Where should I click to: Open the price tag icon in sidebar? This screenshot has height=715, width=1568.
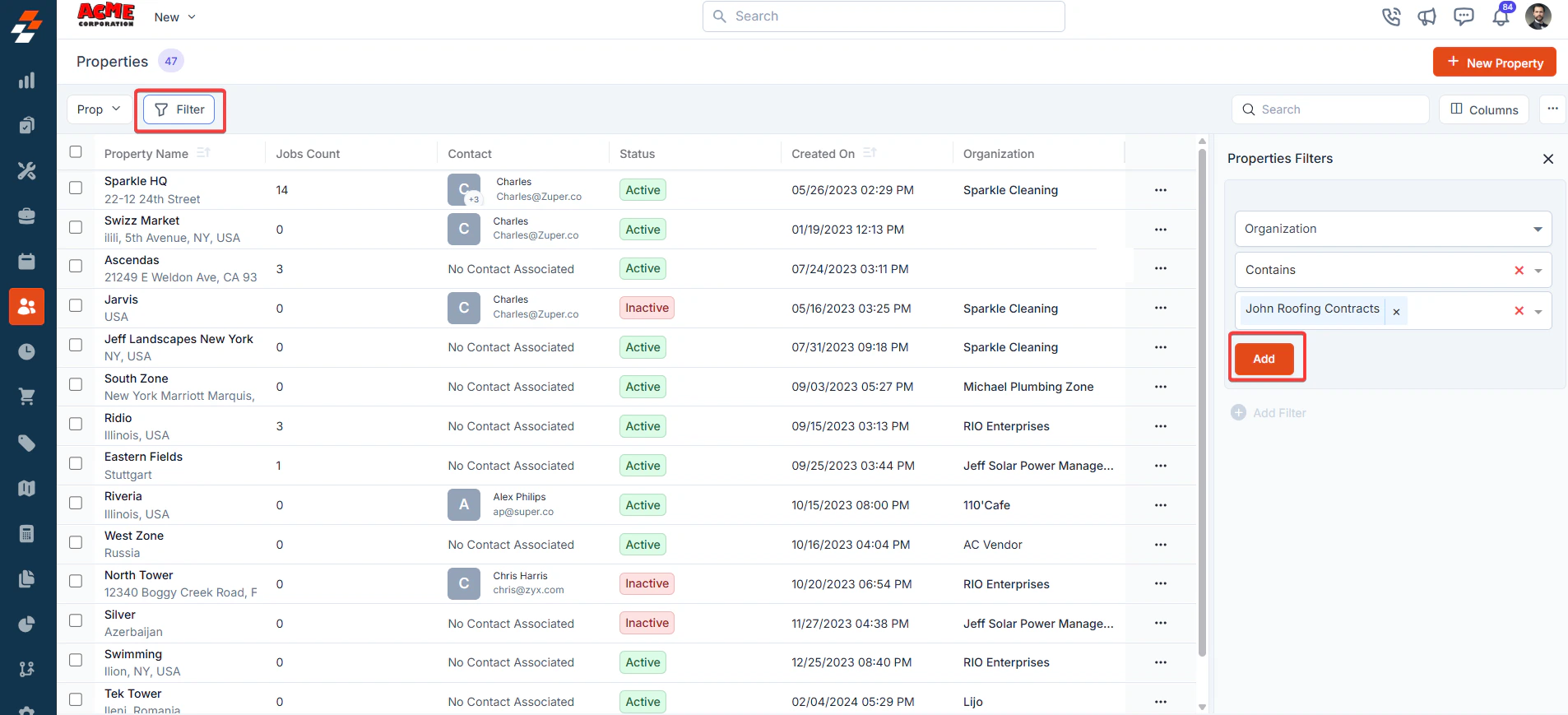click(27, 443)
